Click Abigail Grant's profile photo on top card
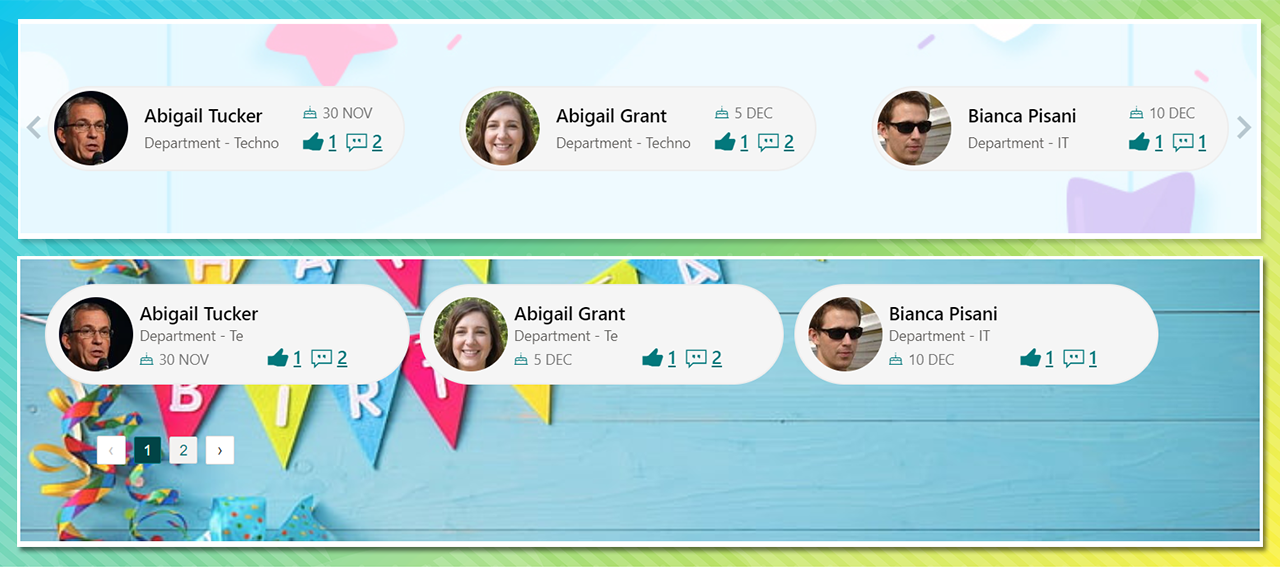The image size is (1280, 567). click(x=503, y=128)
